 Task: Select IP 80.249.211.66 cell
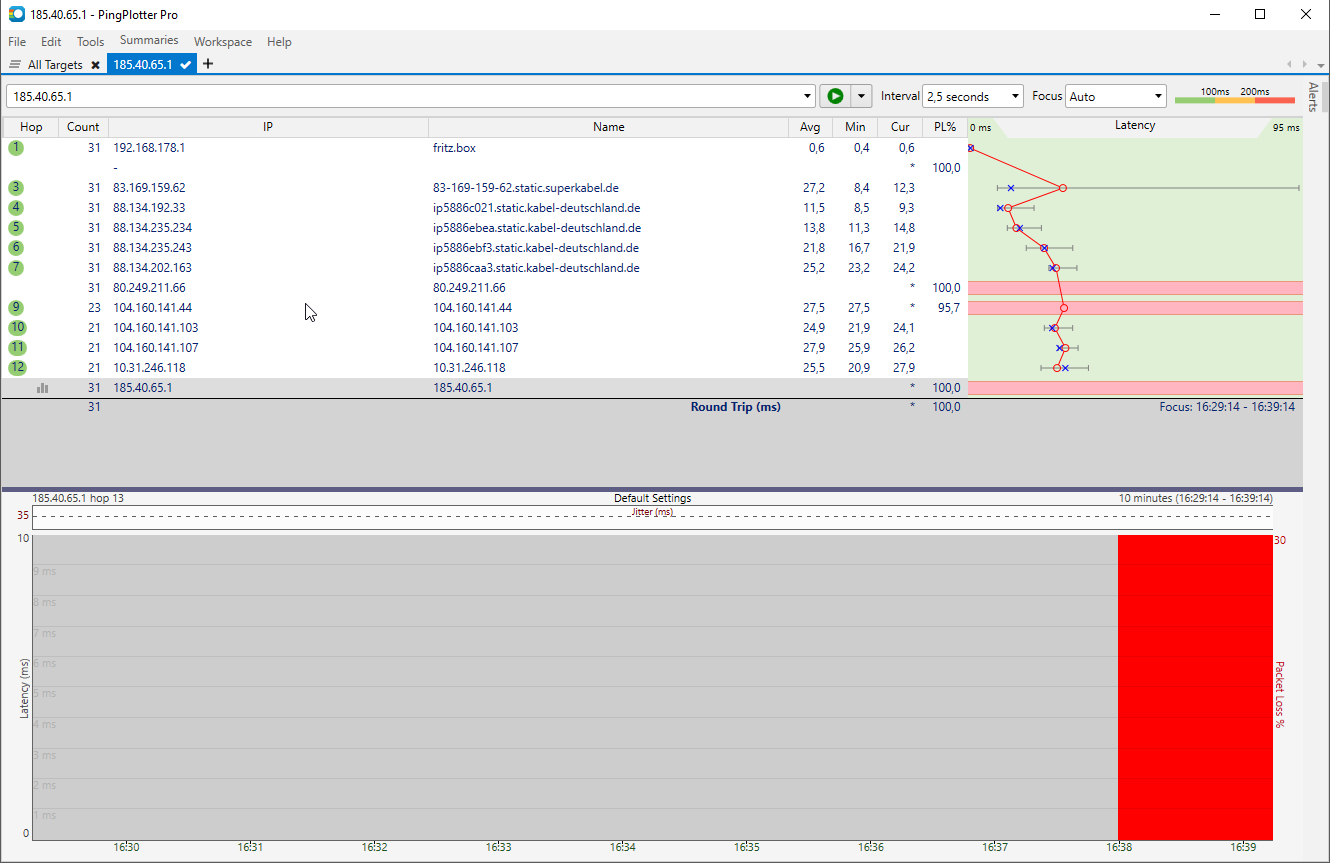(x=149, y=288)
